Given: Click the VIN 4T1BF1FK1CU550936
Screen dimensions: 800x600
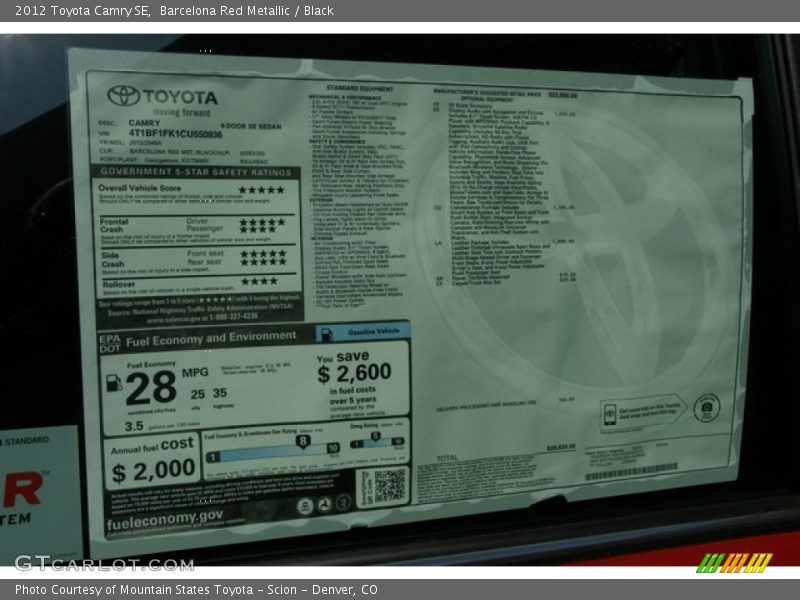Looking at the screenshot, I should [x=175, y=134].
